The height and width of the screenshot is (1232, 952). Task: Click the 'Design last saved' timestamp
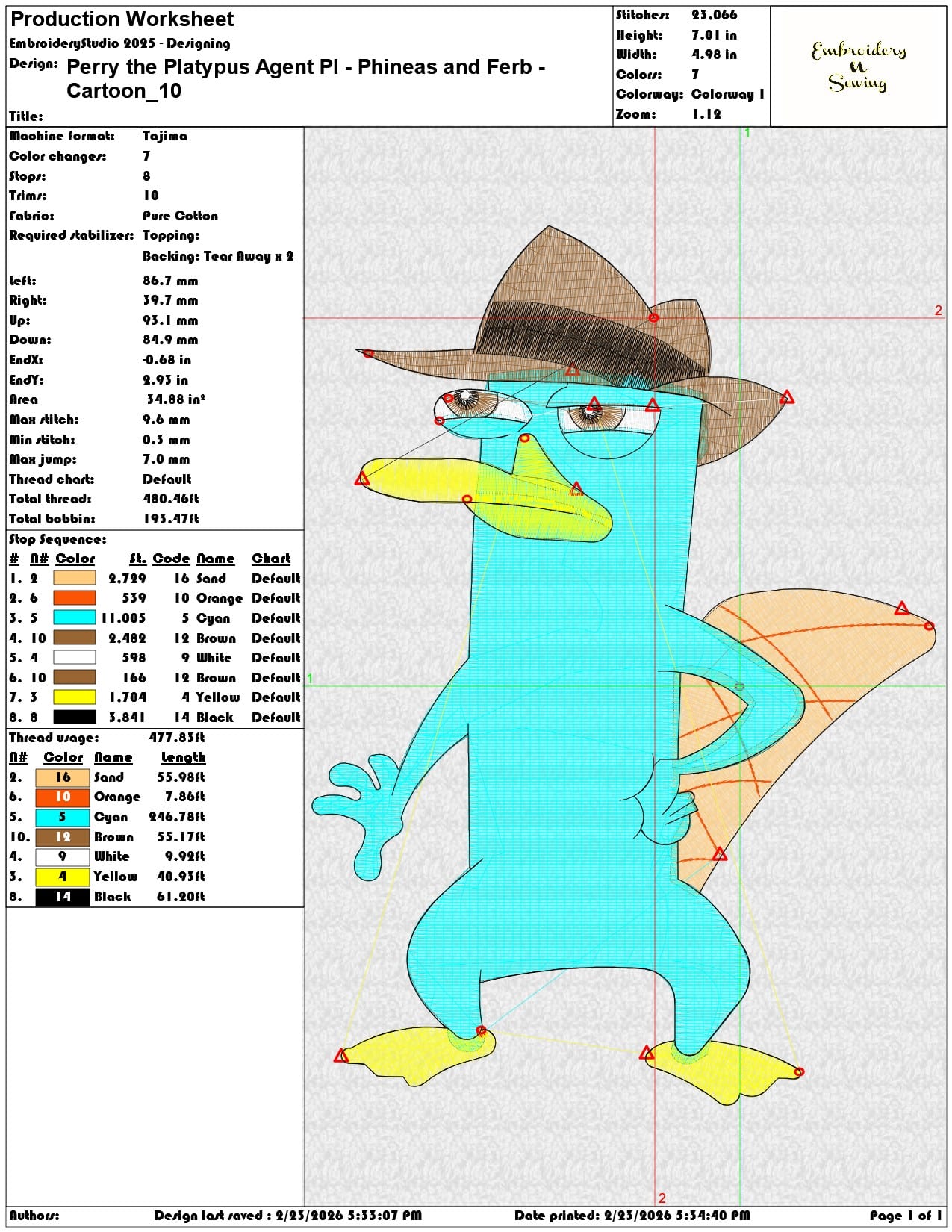pyautogui.click(x=288, y=1216)
